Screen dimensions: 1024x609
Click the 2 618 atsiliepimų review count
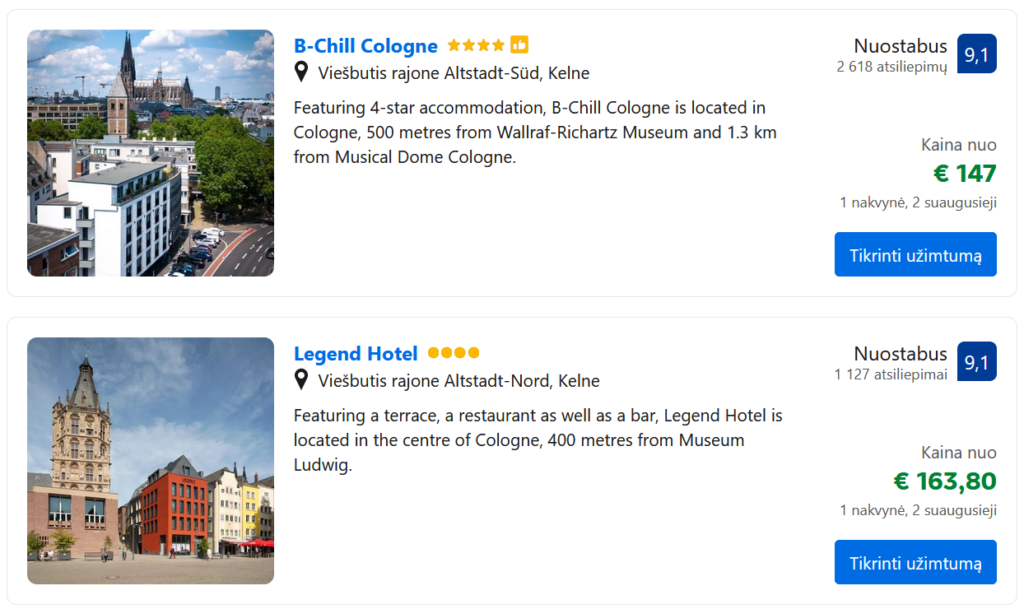click(891, 67)
